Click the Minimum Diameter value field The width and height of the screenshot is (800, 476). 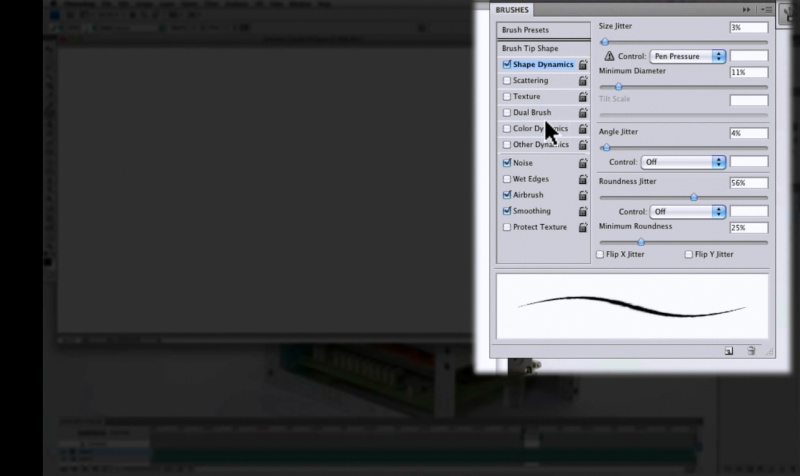point(748,72)
